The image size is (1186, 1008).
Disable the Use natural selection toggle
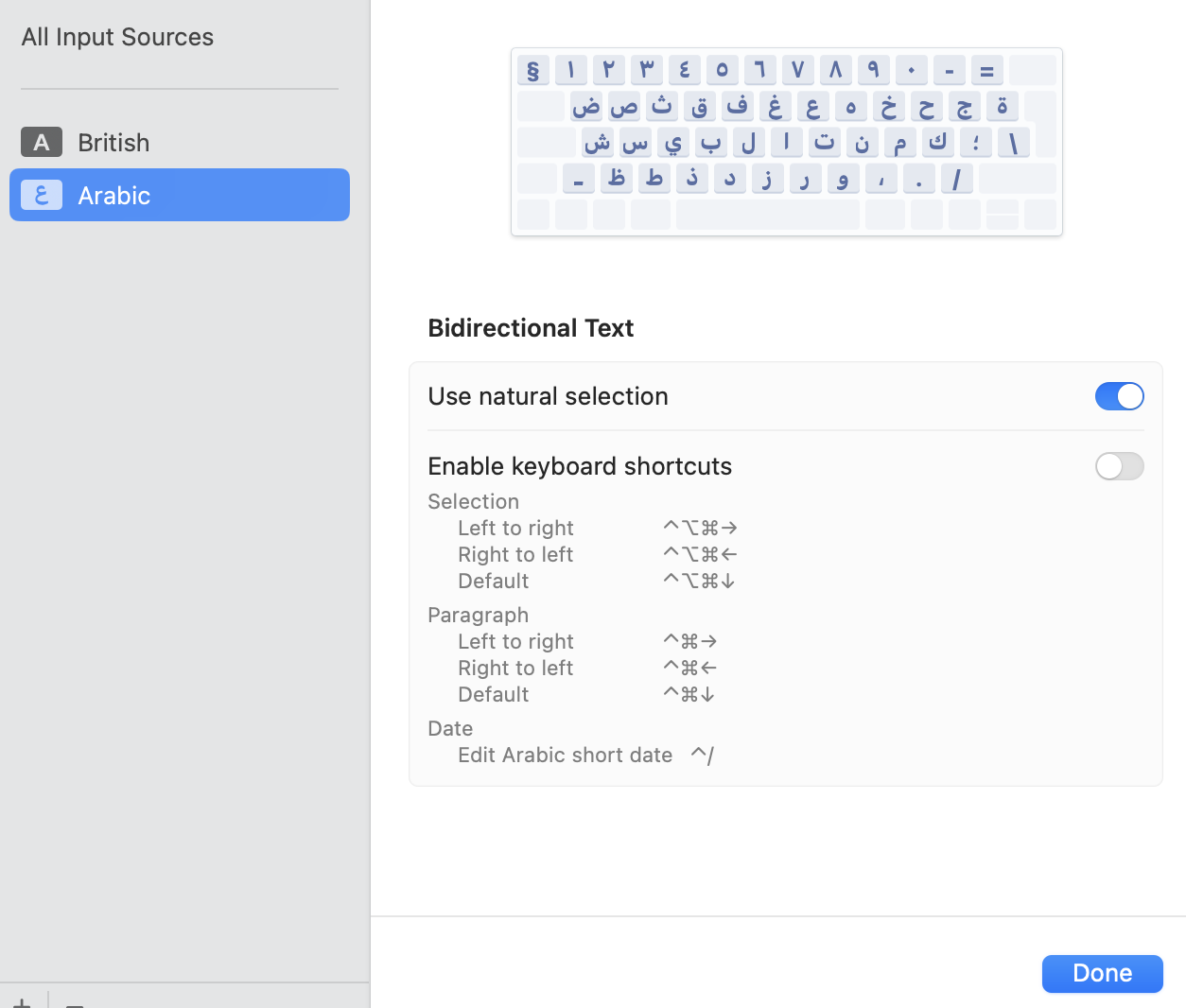tap(1119, 396)
